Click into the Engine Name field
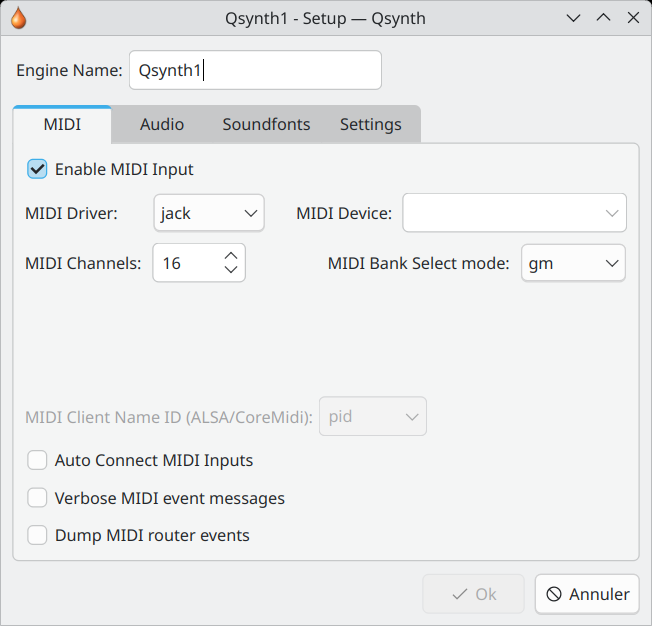652x626 pixels. tap(255, 70)
